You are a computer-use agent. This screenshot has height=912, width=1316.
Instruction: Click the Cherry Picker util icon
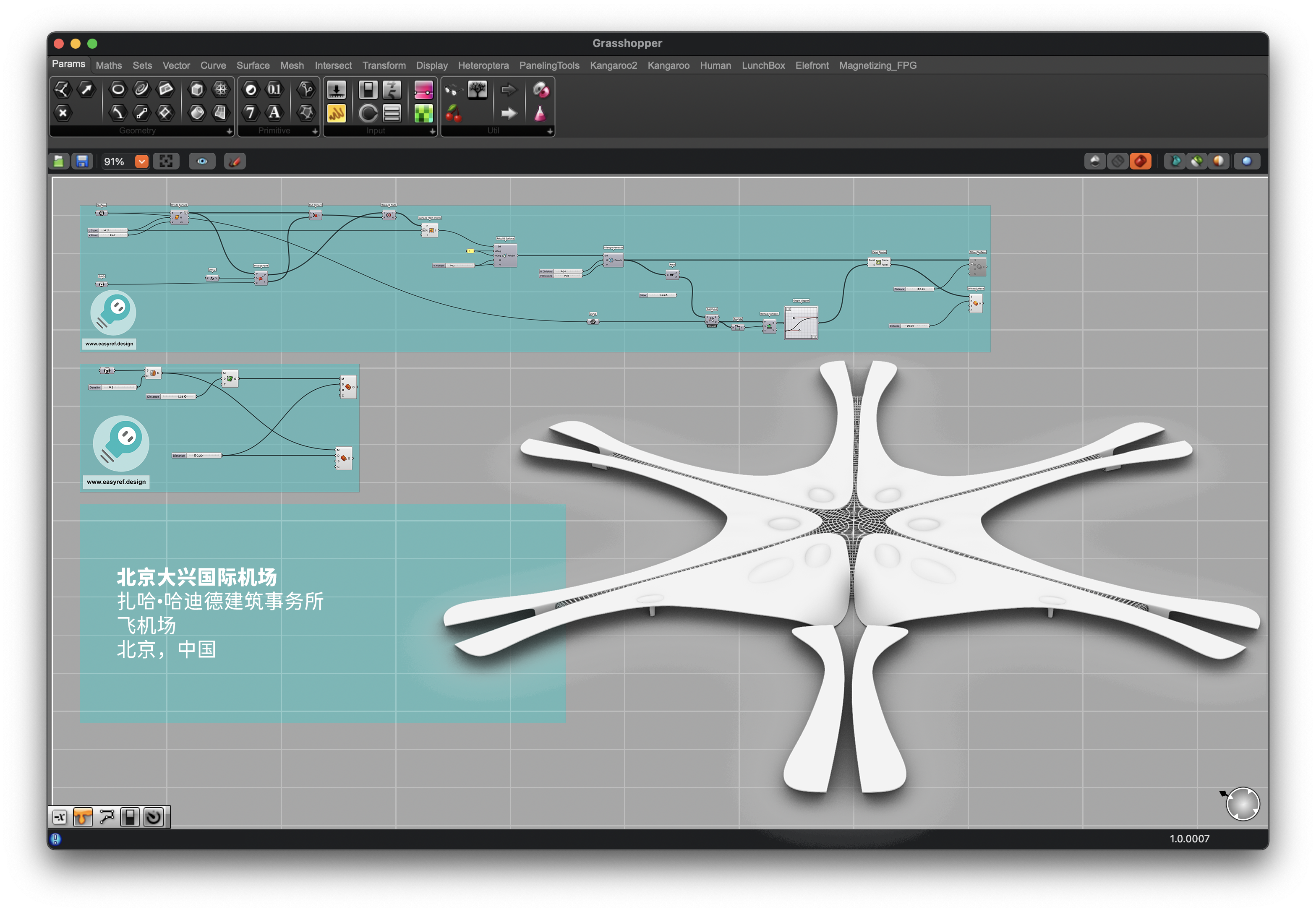453,113
